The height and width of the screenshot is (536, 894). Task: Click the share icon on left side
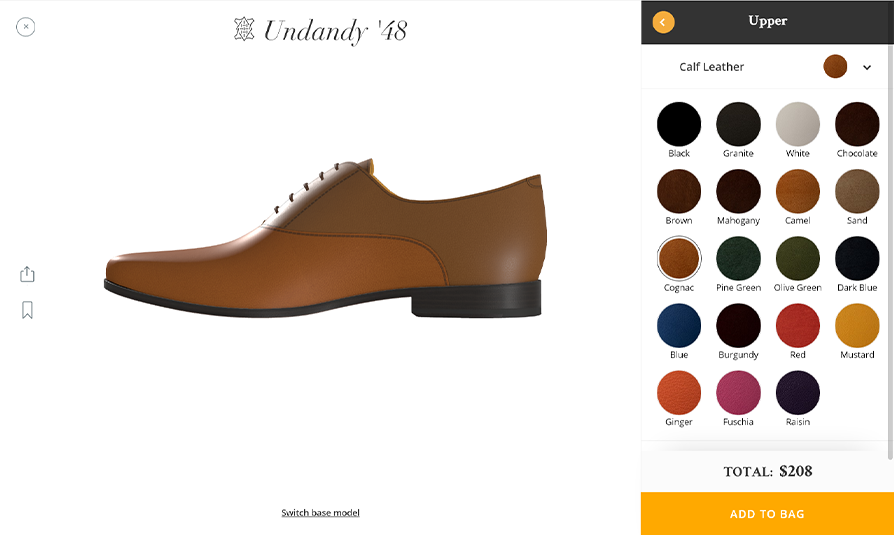(x=27, y=274)
